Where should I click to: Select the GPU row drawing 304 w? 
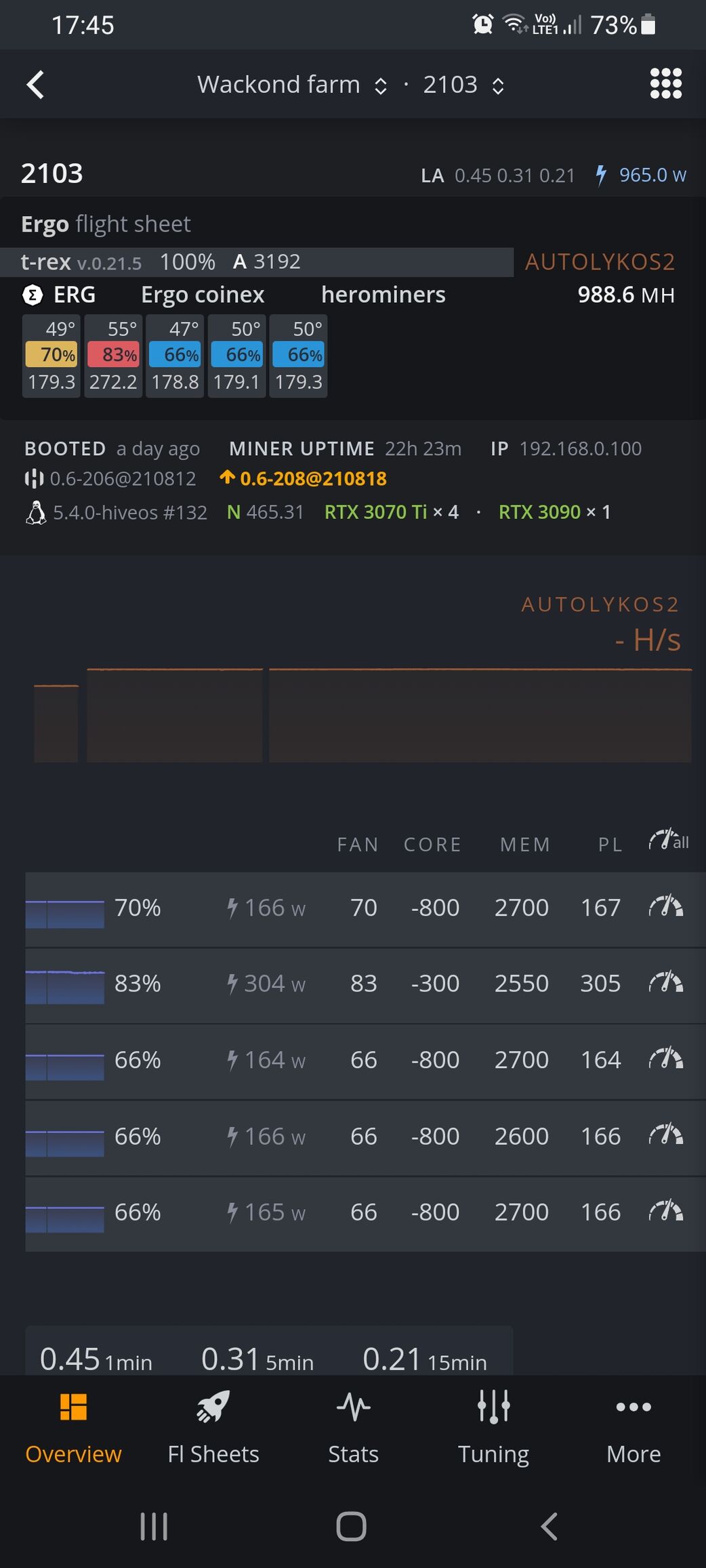365,983
